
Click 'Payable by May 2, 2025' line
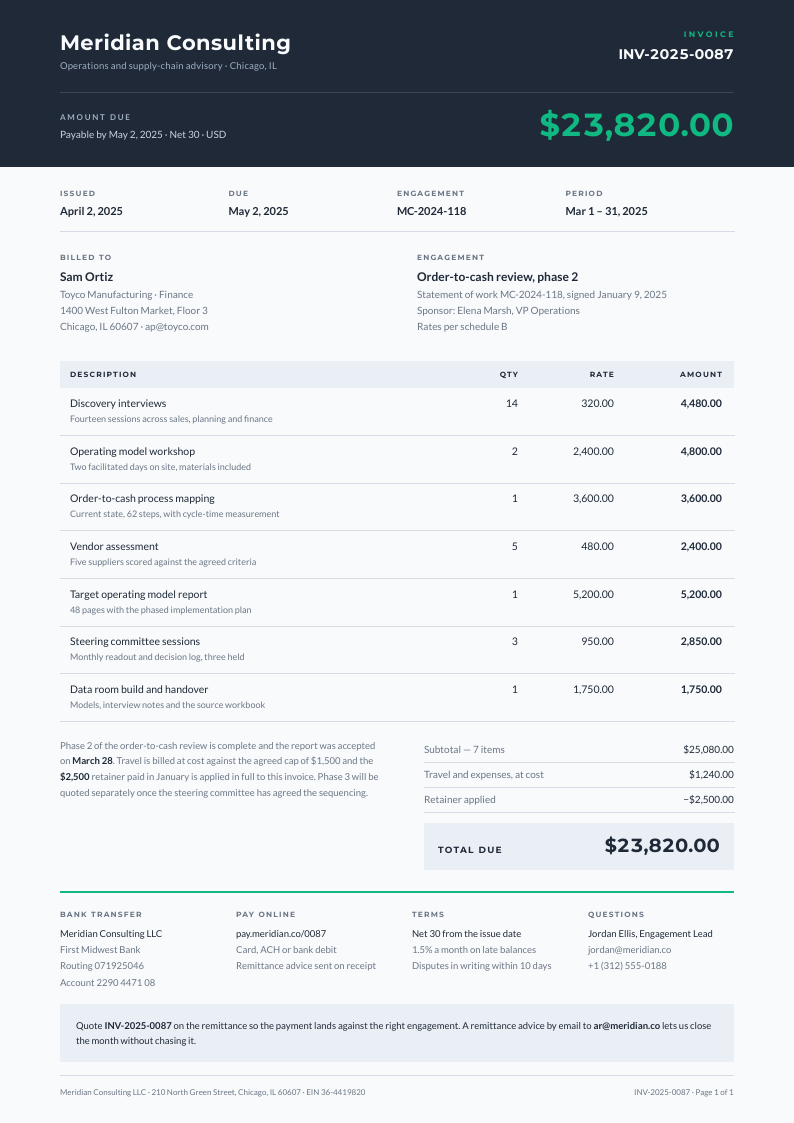point(143,135)
